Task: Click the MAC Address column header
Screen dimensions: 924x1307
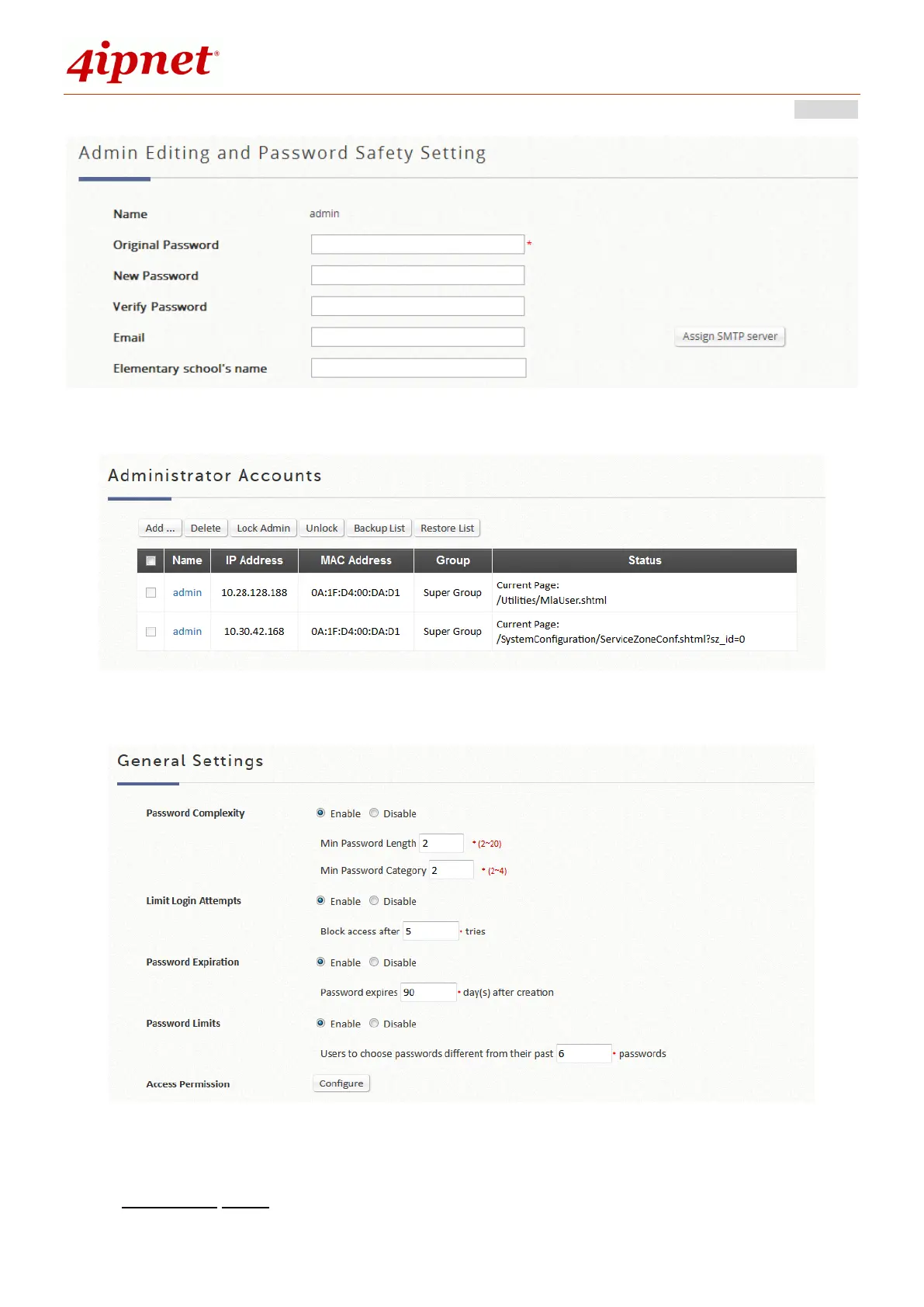Action: (356, 560)
